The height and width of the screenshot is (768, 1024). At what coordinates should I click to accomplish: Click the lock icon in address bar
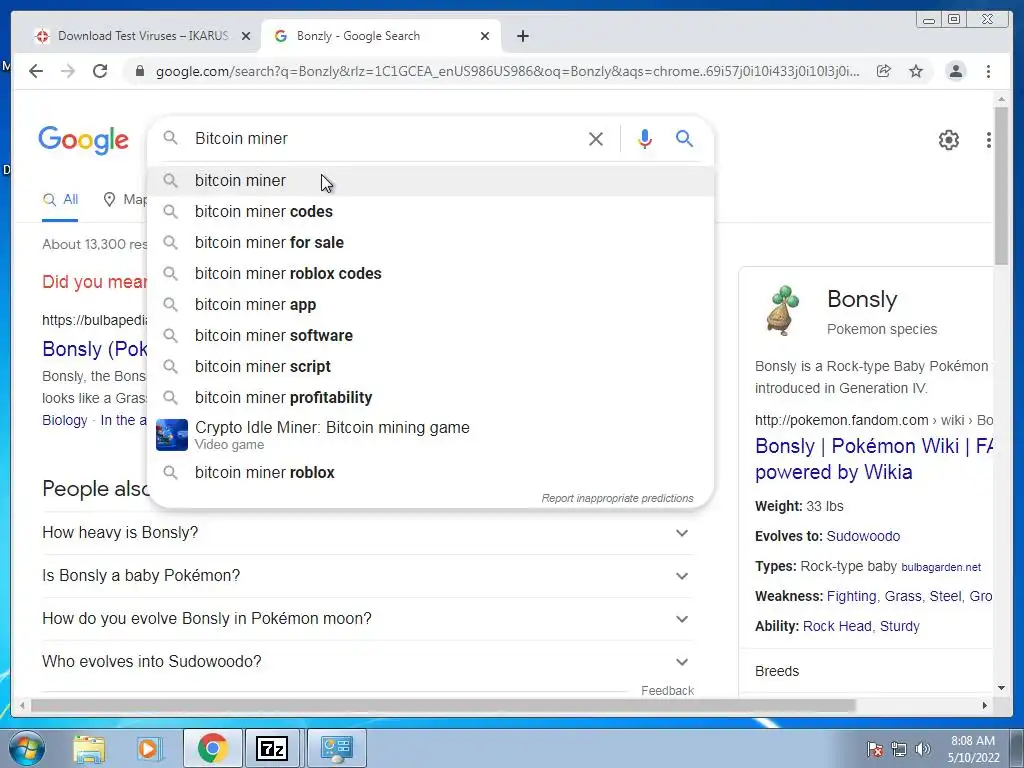click(x=139, y=71)
